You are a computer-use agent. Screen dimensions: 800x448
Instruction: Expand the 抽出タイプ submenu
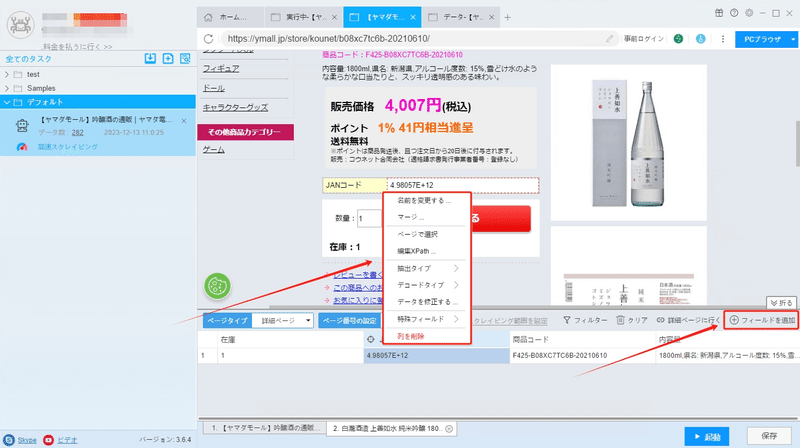(427, 268)
